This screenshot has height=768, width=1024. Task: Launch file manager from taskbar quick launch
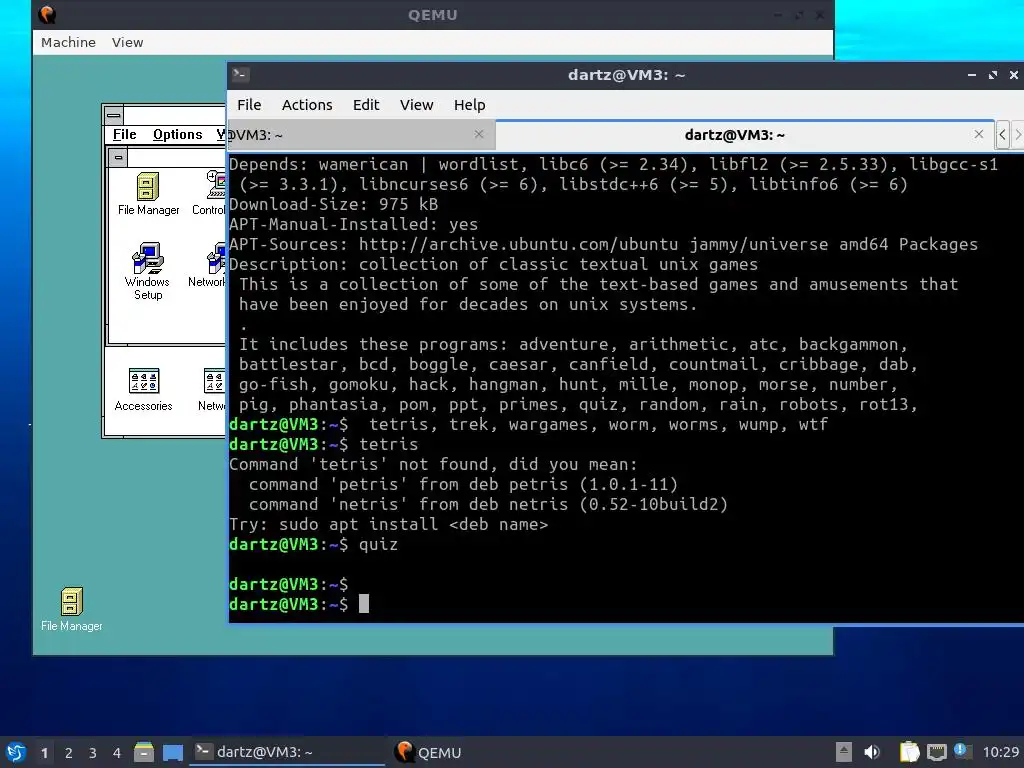(144, 752)
